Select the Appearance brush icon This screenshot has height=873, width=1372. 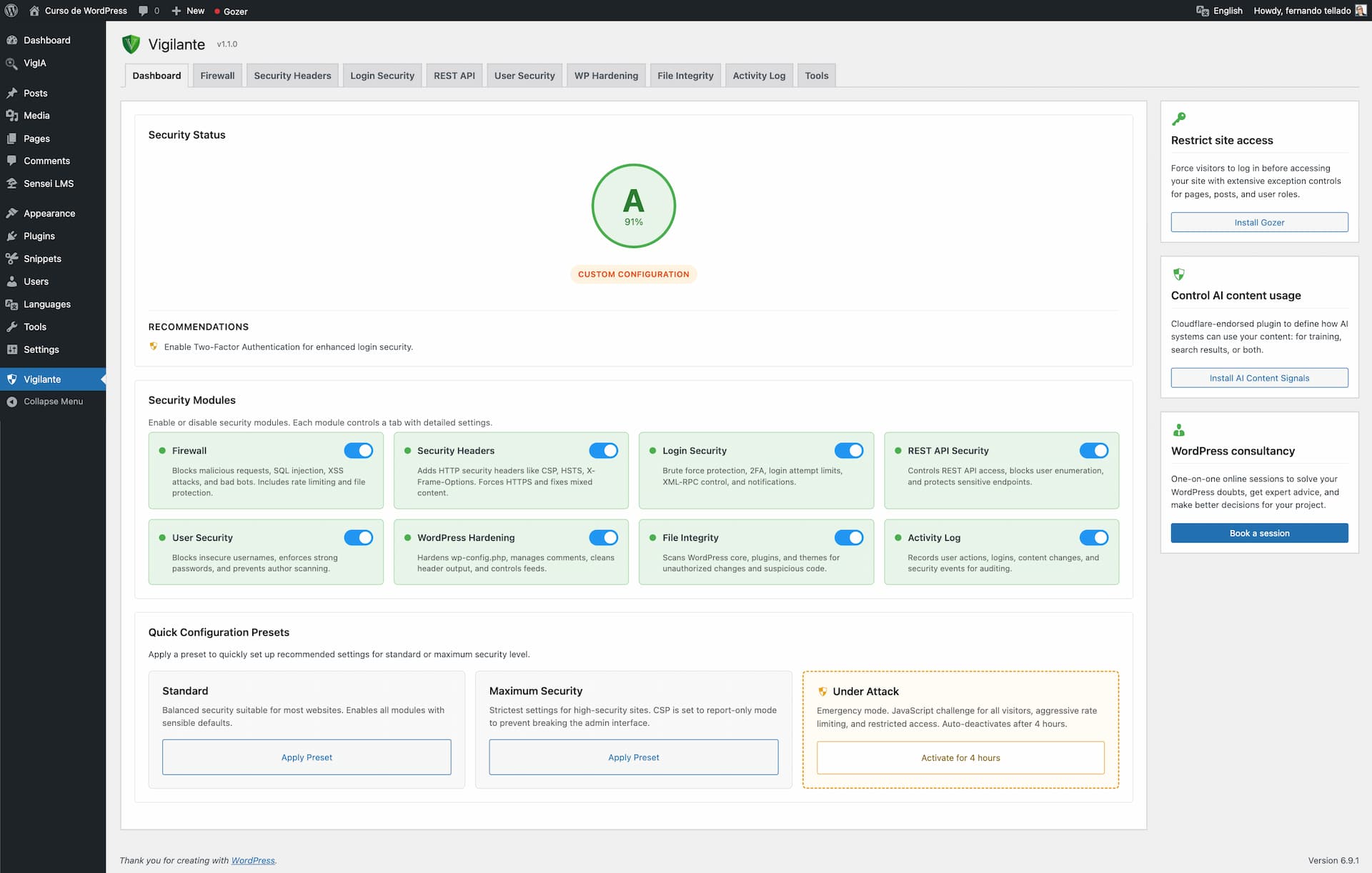pos(13,213)
